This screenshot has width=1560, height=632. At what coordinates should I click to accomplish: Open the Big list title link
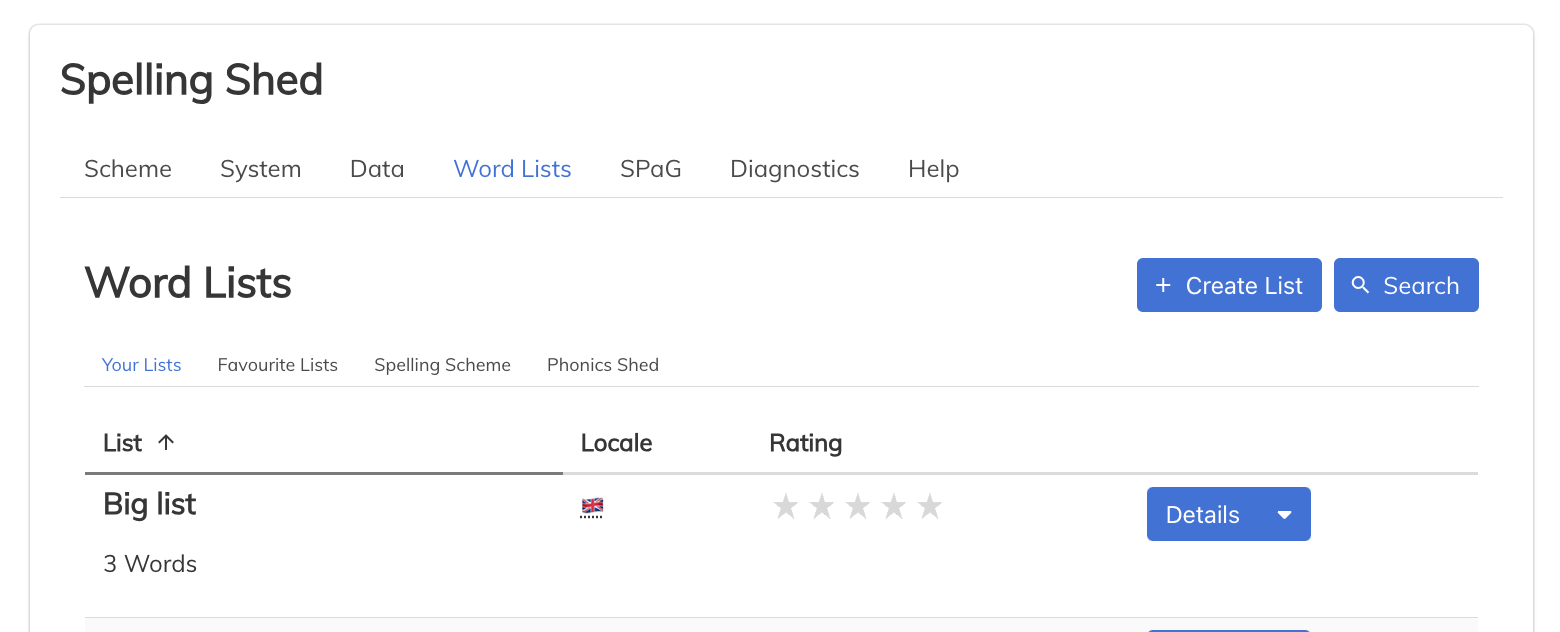coord(150,504)
